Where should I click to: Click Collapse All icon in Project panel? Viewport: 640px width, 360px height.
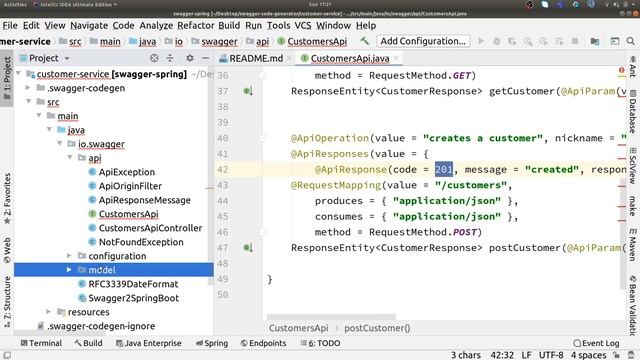point(170,58)
